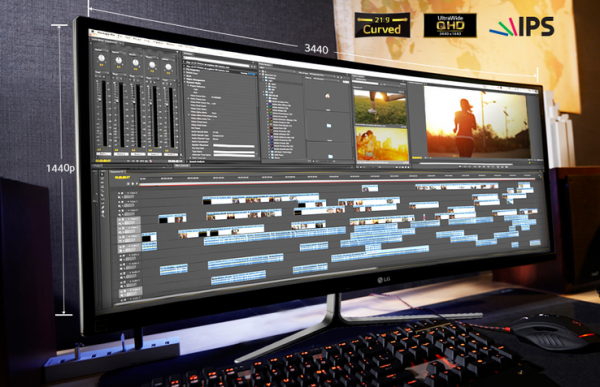Open first mixer channel's automation mode dropdown
The image size is (600, 387).
tap(101, 73)
